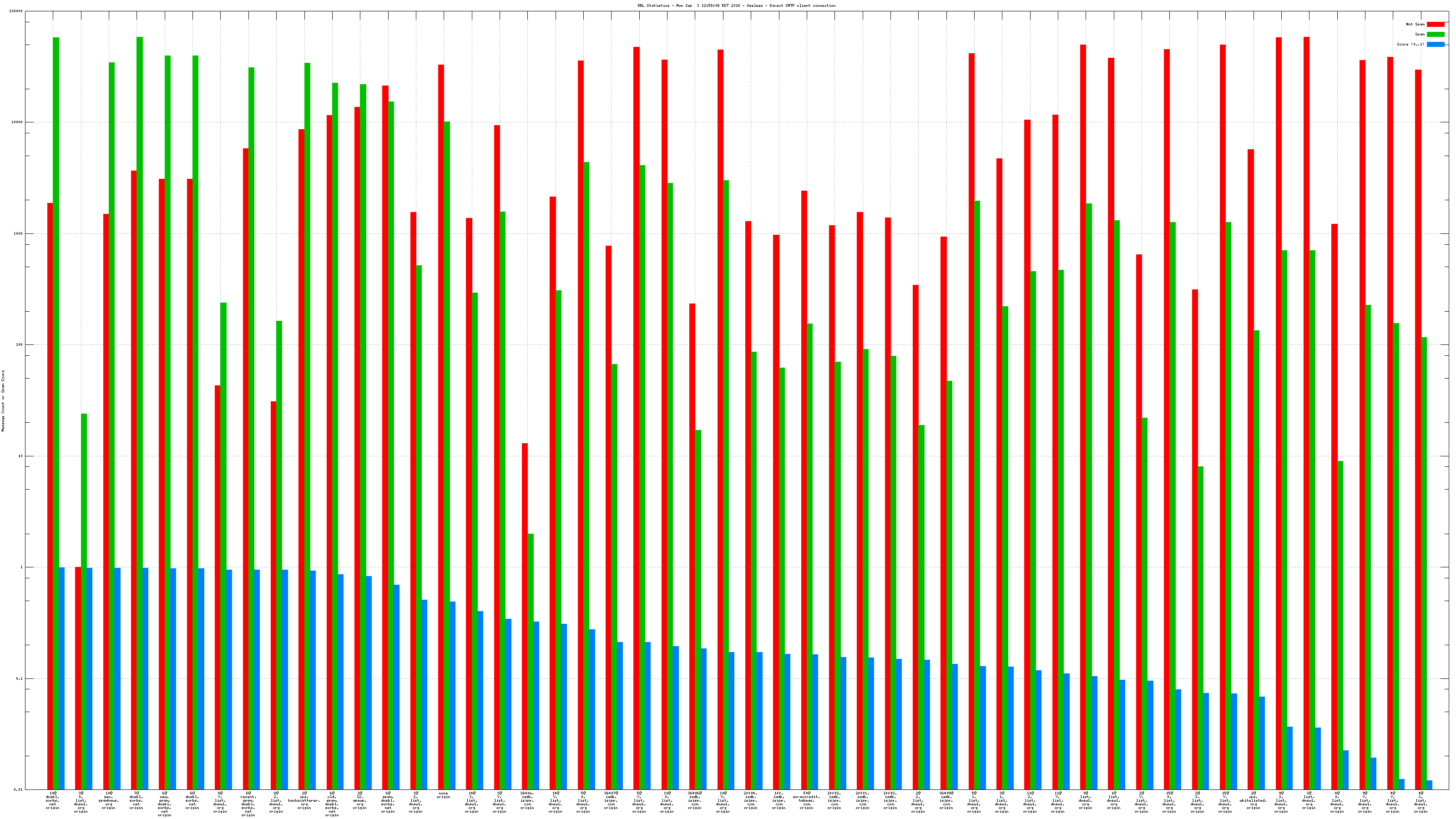Click the vertical 'Message Count or Spam Score' axis label
1456x819 pixels.
[3, 401]
